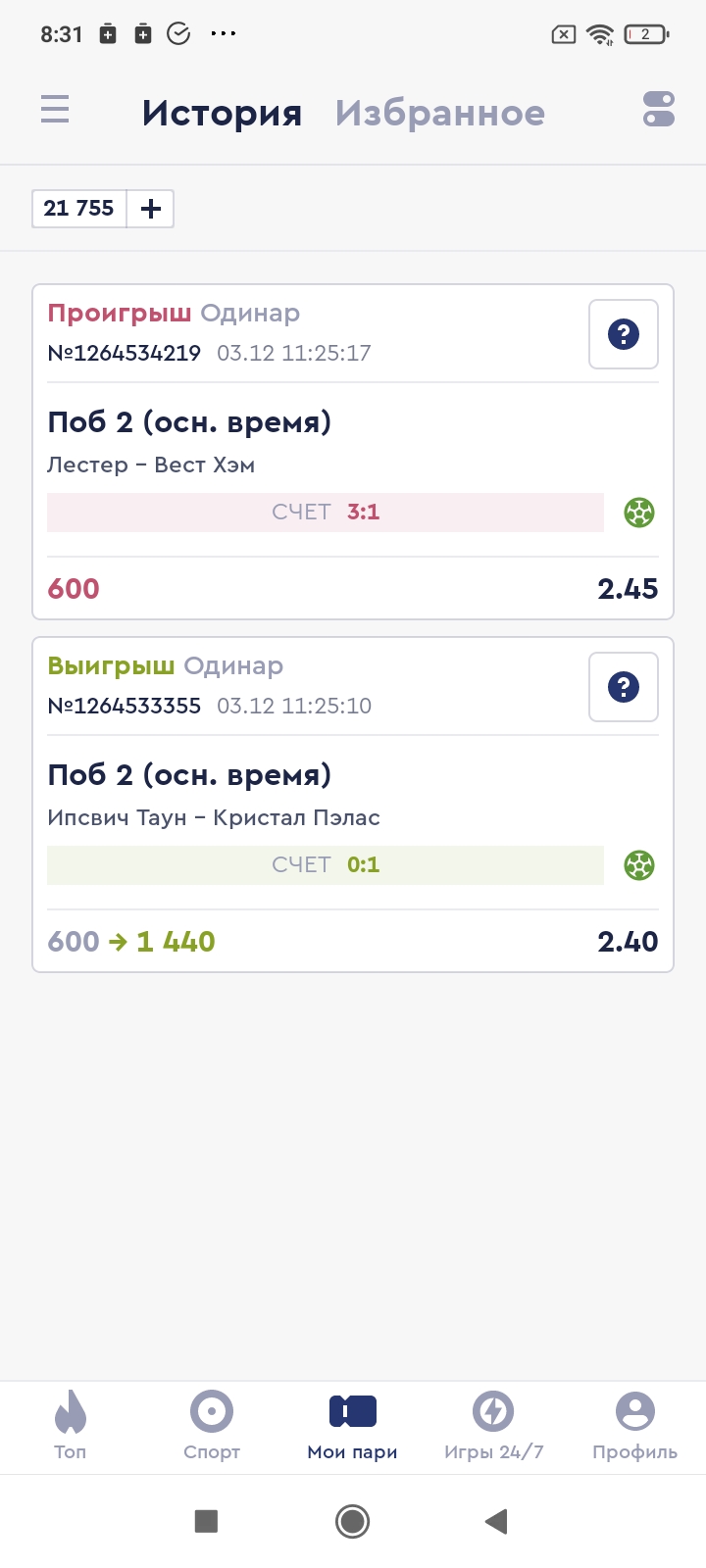The image size is (706, 1568).
Task: Click the 21 755 balance field
Action: coord(79,209)
